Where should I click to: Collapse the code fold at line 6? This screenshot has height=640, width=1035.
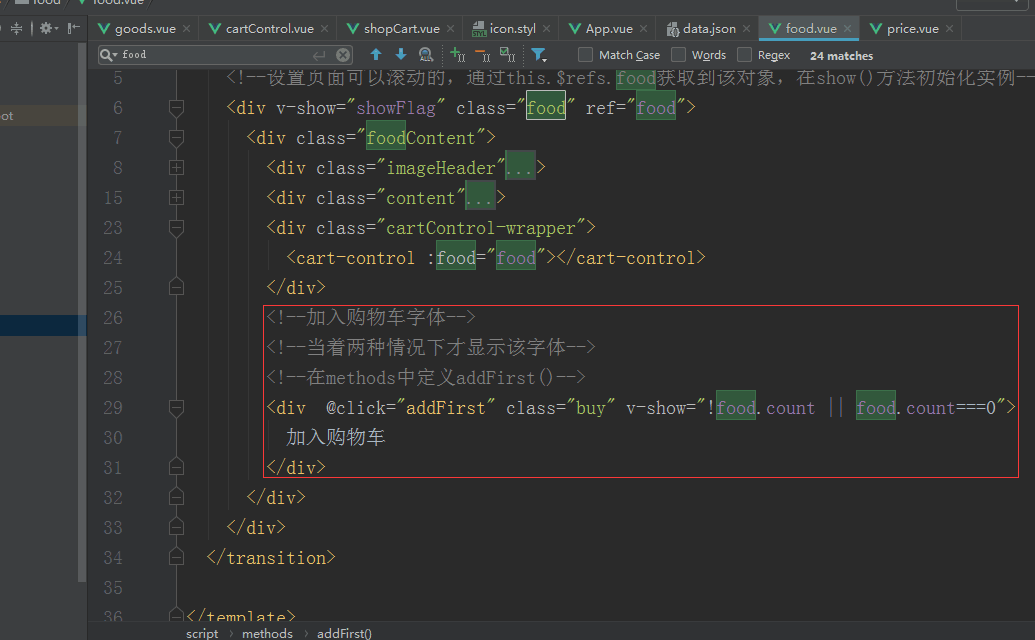(x=176, y=108)
